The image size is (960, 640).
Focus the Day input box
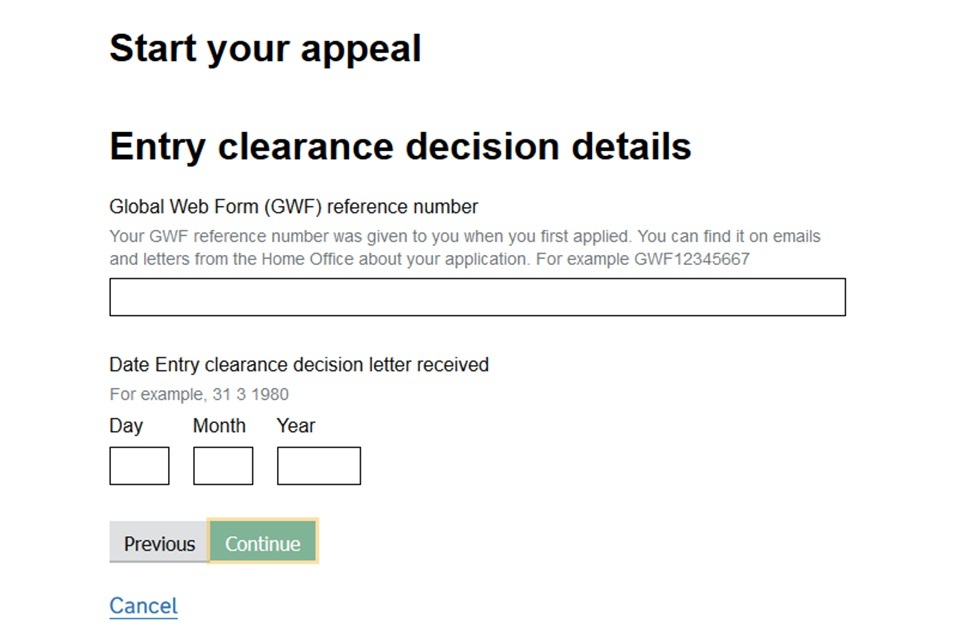tap(139, 466)
